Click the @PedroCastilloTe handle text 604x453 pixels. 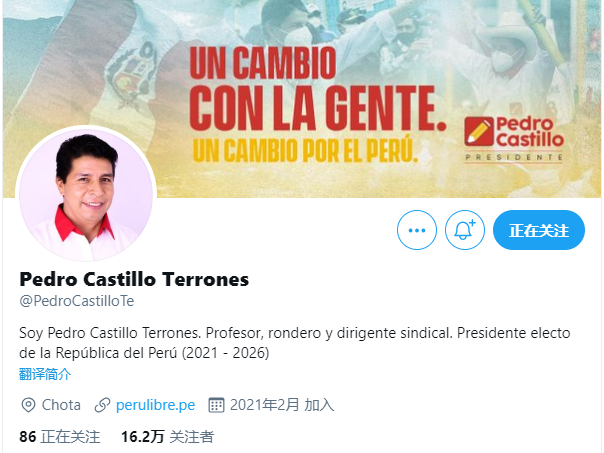[x=77, y=301]
